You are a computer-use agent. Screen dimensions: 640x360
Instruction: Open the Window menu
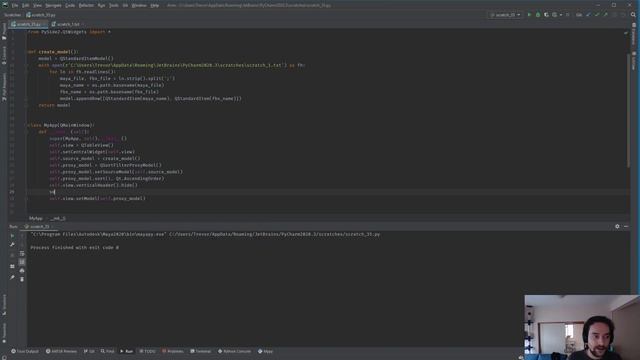139,5
